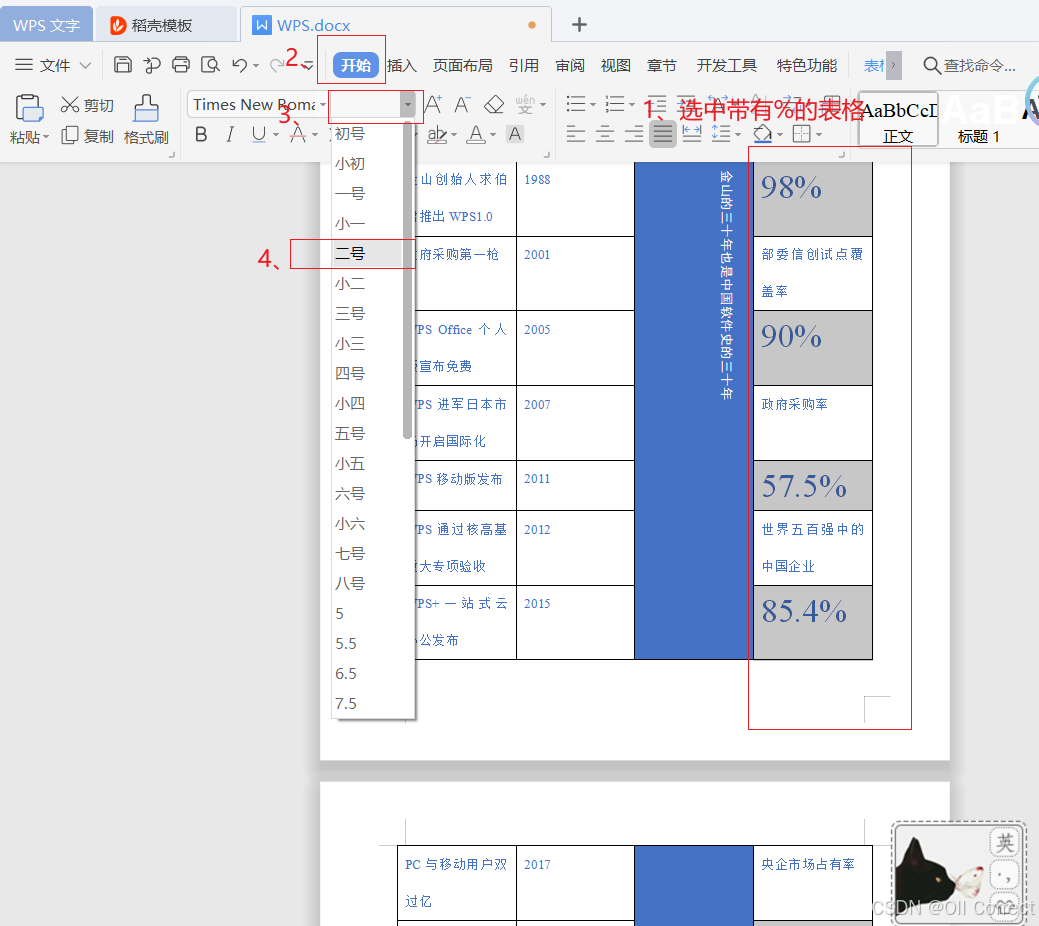Click the 98% table cell
Image resolution: width=1039 pixels, height=926 pixels.
[x=812, y=199]
